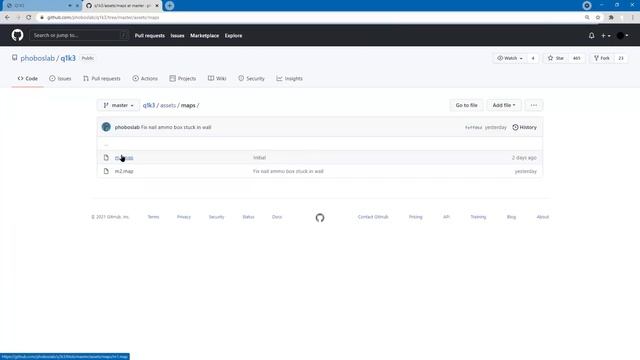Open the m2.map file

[x=124, y=171]
